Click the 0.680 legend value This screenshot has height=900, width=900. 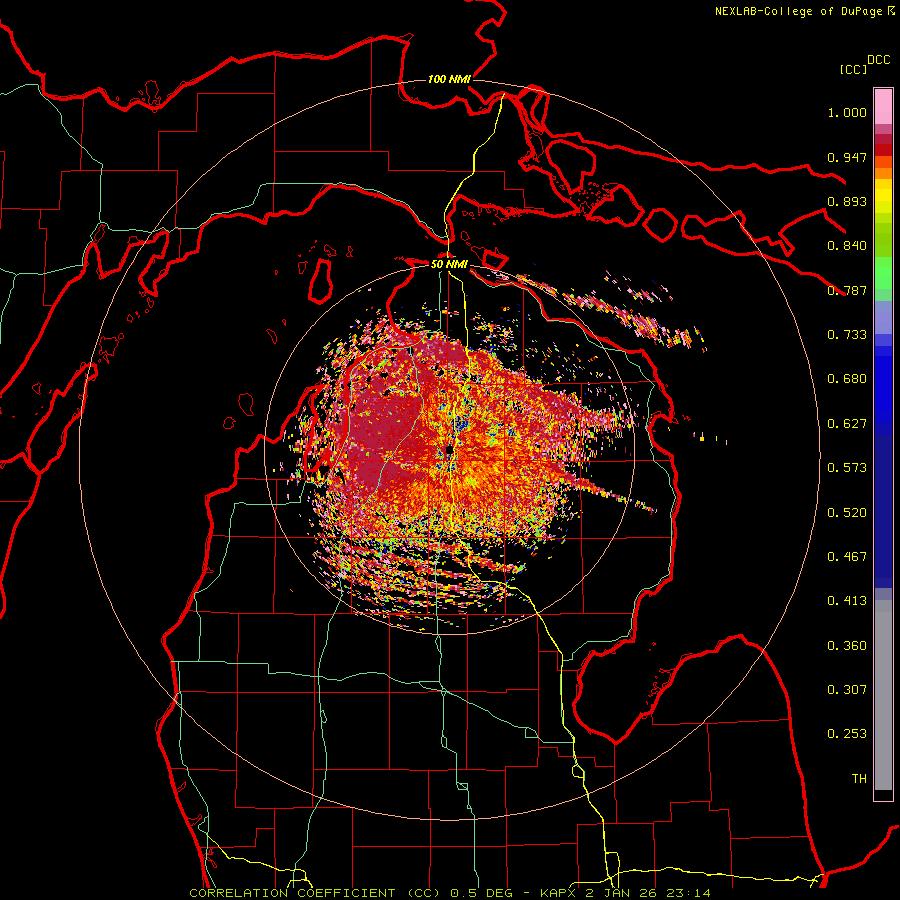tap(847, 379)
